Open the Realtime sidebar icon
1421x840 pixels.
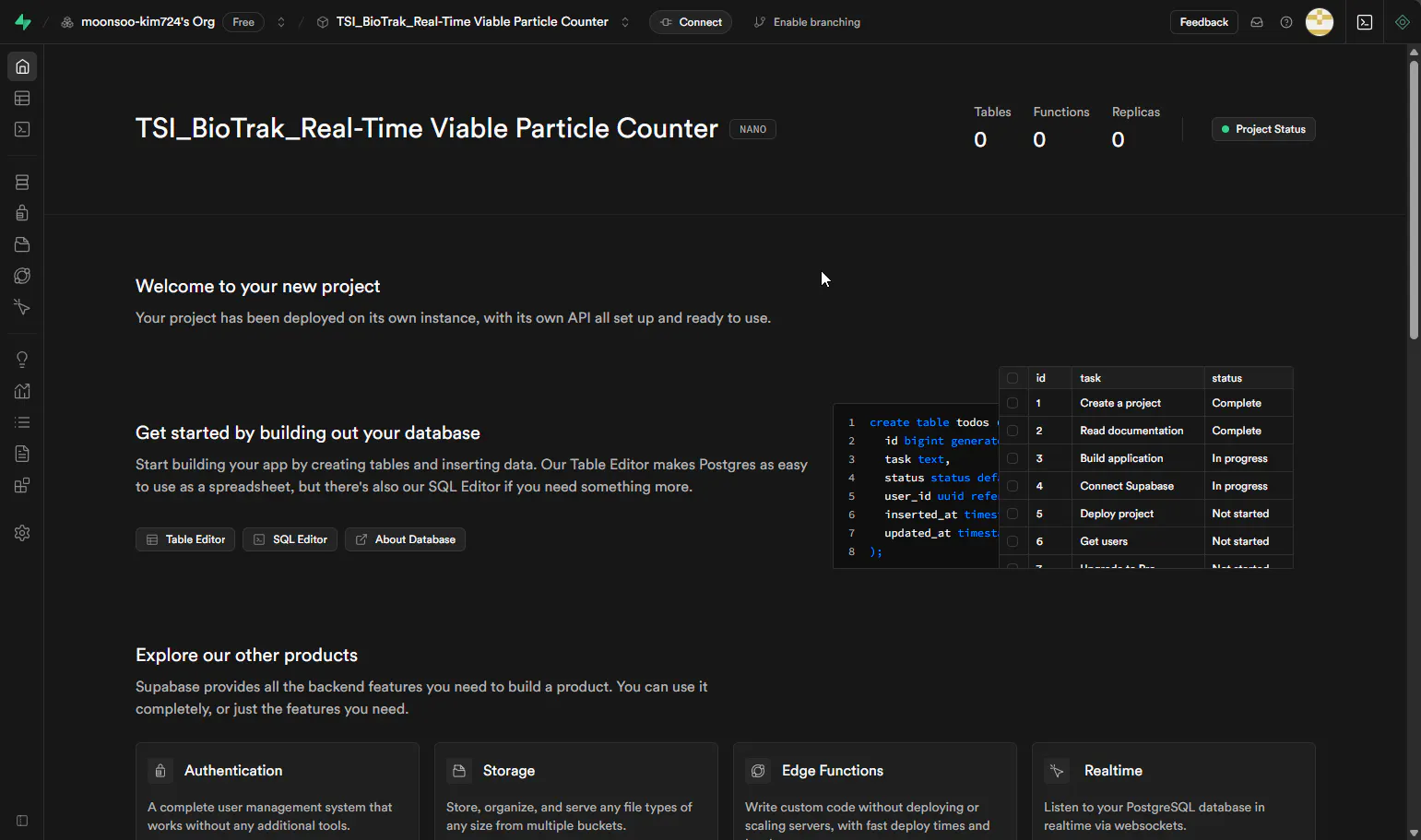click(x=22, y=307)
